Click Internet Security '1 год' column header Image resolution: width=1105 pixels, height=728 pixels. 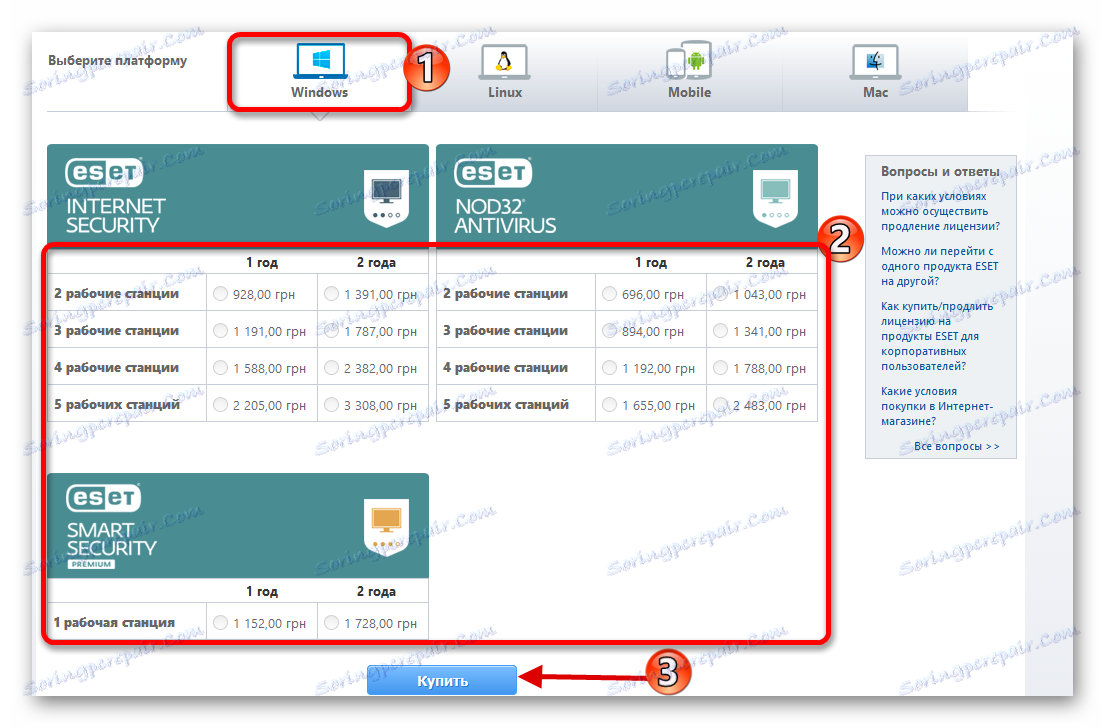pos(261,263)
